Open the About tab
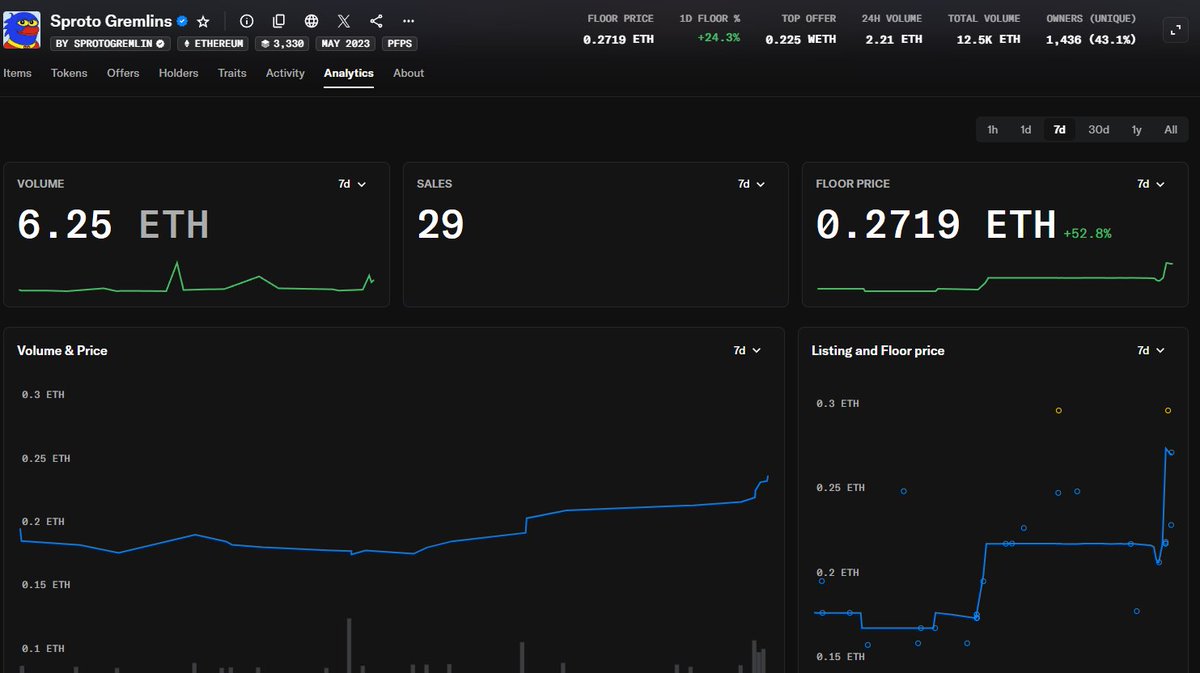 408,73
